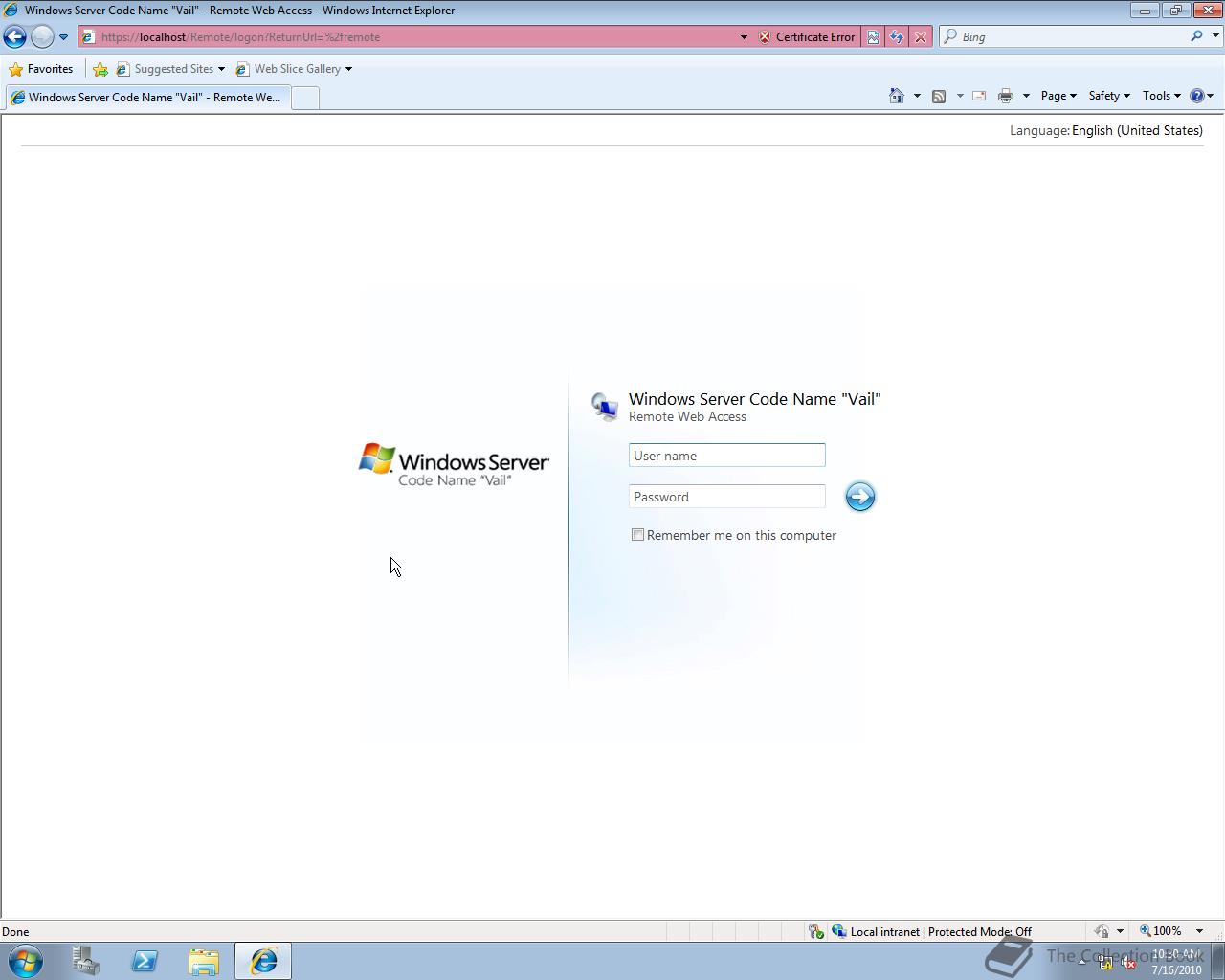The height and width of the screenshot is (980, 1225).
Task: Check Remember me on this computer
Action: [x=637, y=535]
